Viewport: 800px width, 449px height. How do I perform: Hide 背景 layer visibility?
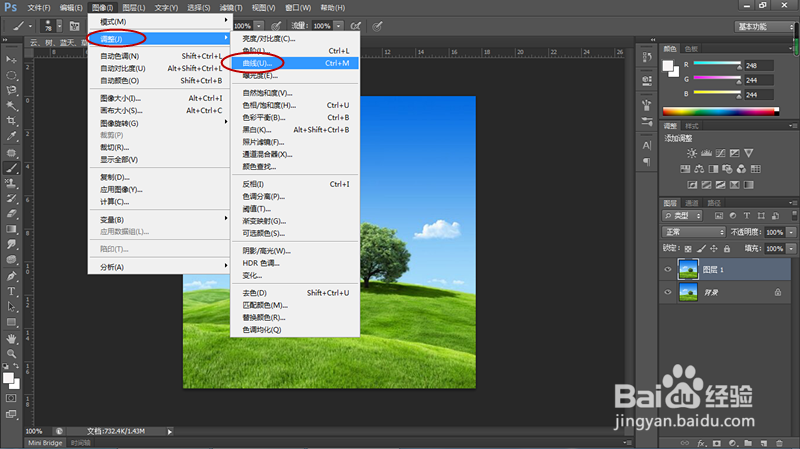click(x=668, y=292)
